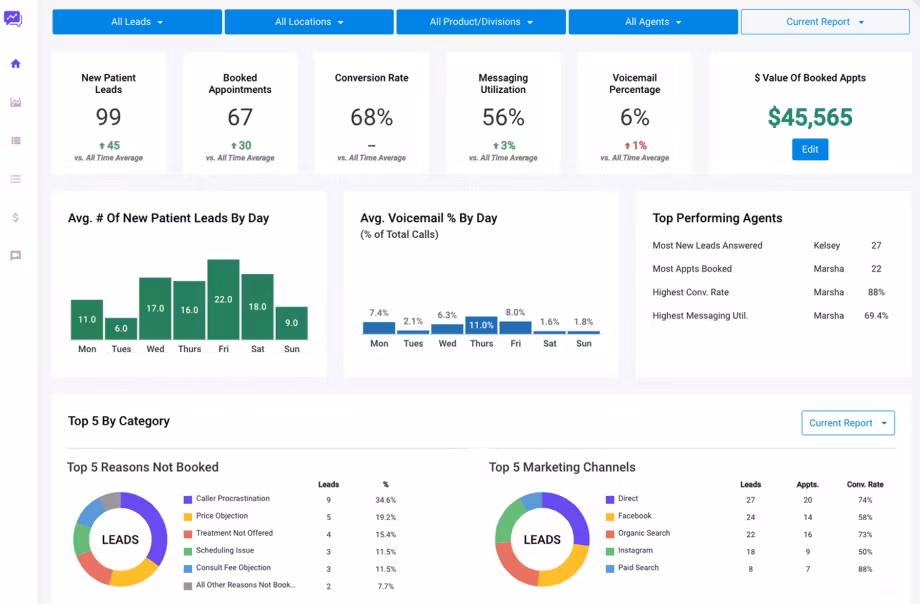920x604 pixels.
Task: Click Caller Procrastination purple legend swatch
Action: pyautogui.click(x=188, y=500)
